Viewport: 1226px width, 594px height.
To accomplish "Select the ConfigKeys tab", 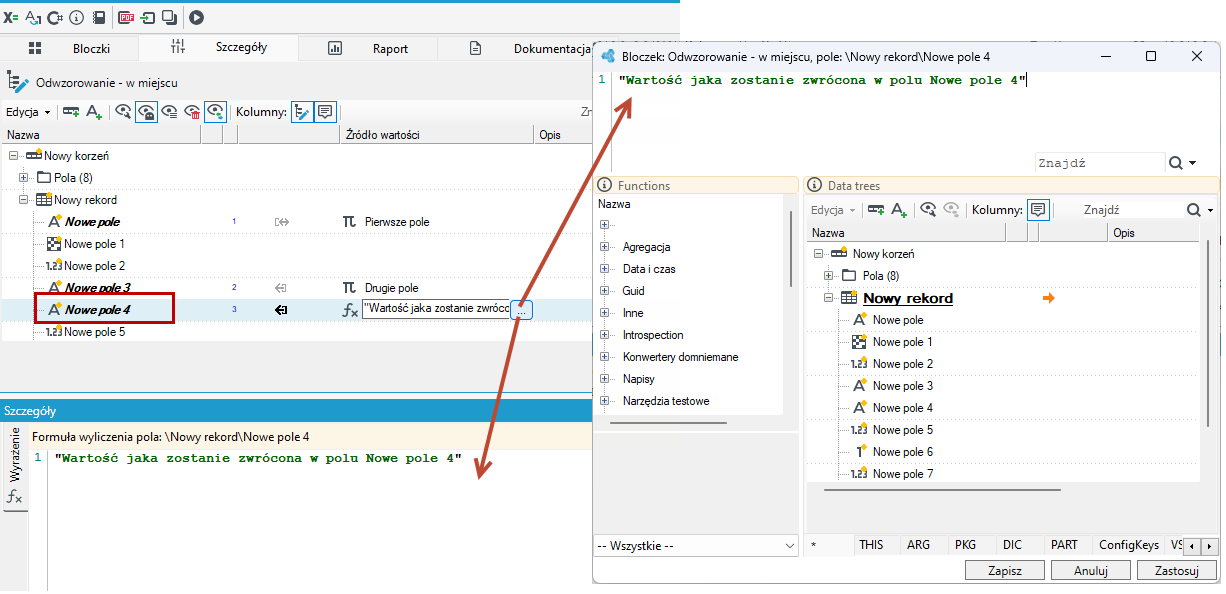I will click(1129, 545).
